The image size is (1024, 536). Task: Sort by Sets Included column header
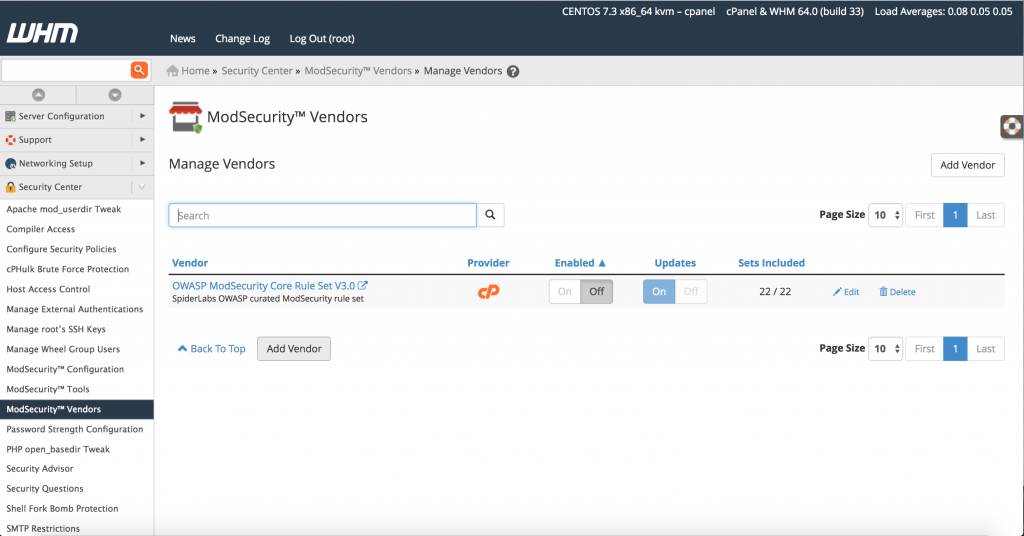(771, 263)
